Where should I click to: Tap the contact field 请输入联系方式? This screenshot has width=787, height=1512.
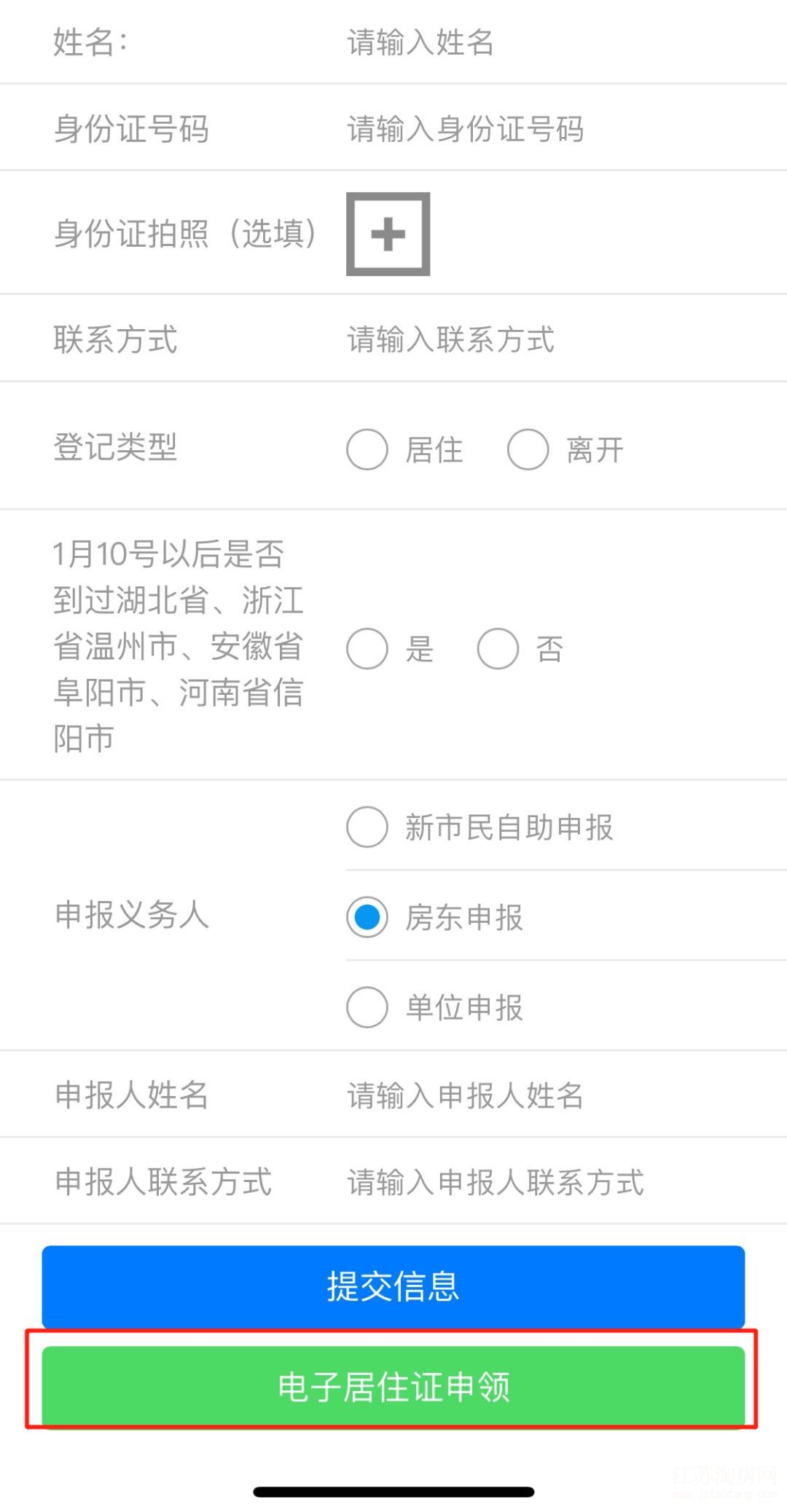click(x=448, y=340)
